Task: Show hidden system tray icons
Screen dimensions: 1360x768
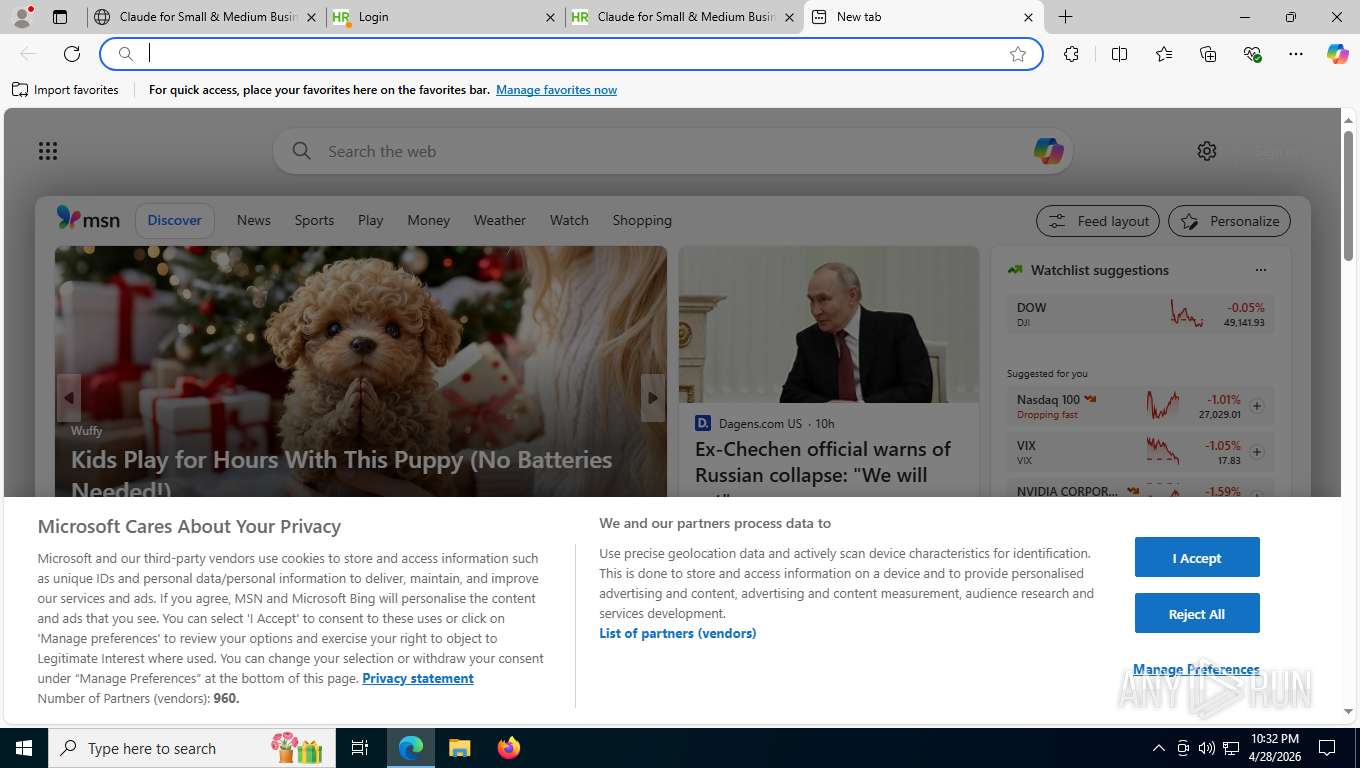Action: (x=1159, y=748)
